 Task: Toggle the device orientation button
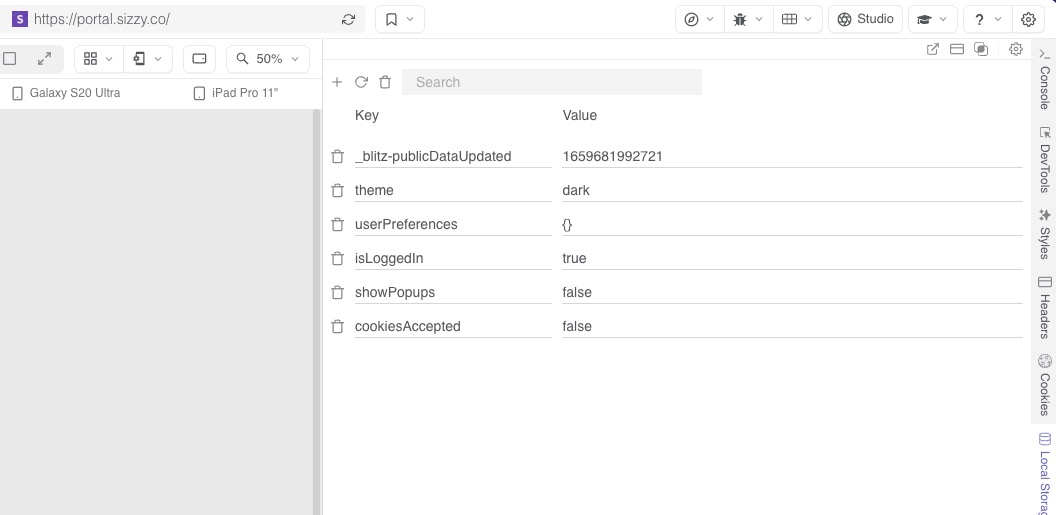(199, 59)
